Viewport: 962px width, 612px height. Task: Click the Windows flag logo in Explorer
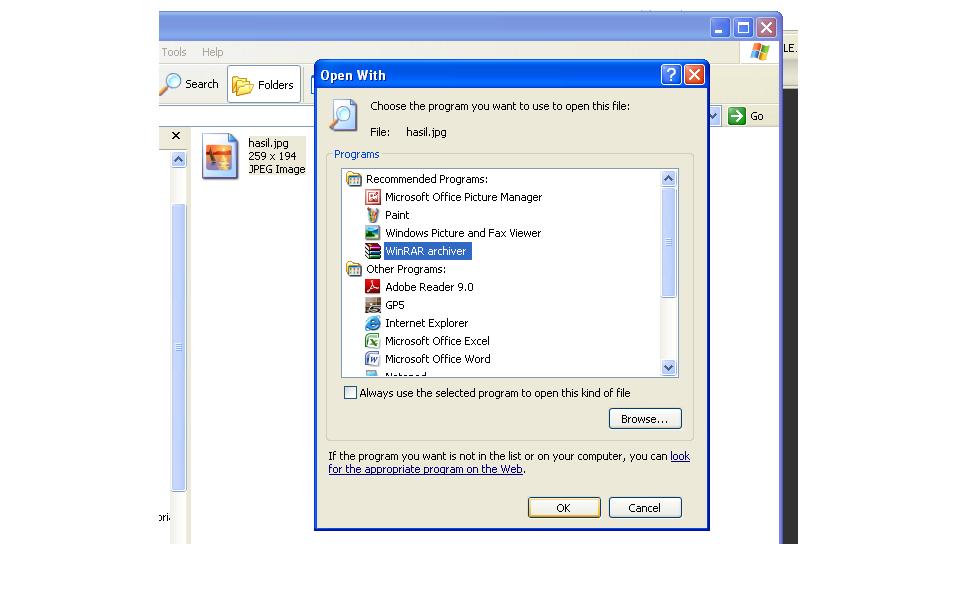(760, 52)
